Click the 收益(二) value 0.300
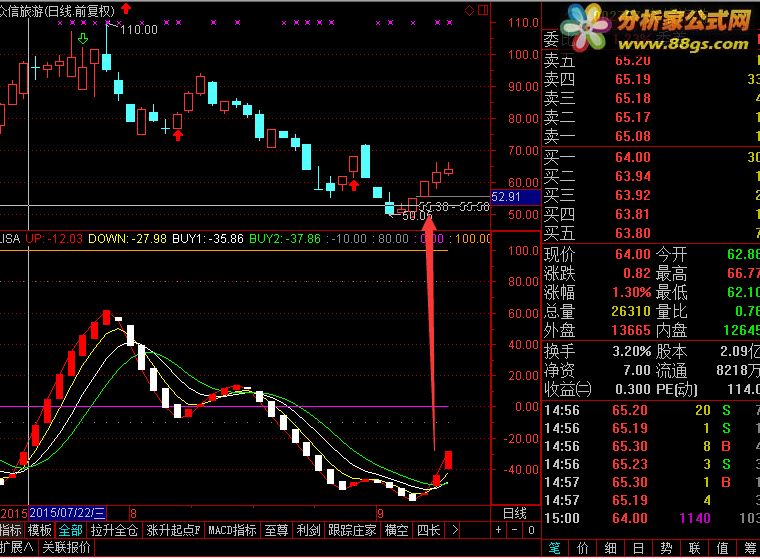Screen dimensions: 760x559 (633, 389)
